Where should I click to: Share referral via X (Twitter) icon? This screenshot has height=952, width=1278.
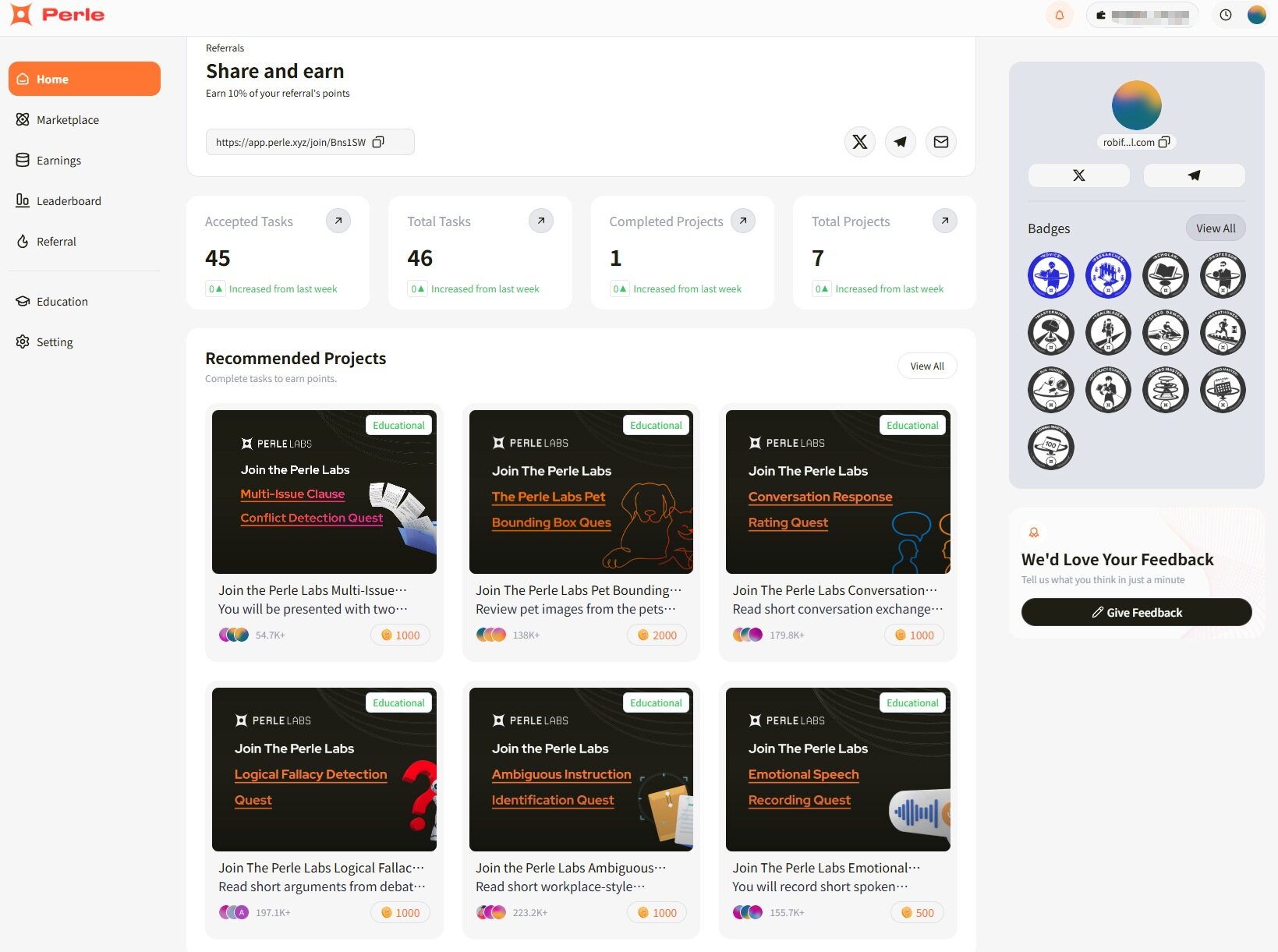coord(859,142)
